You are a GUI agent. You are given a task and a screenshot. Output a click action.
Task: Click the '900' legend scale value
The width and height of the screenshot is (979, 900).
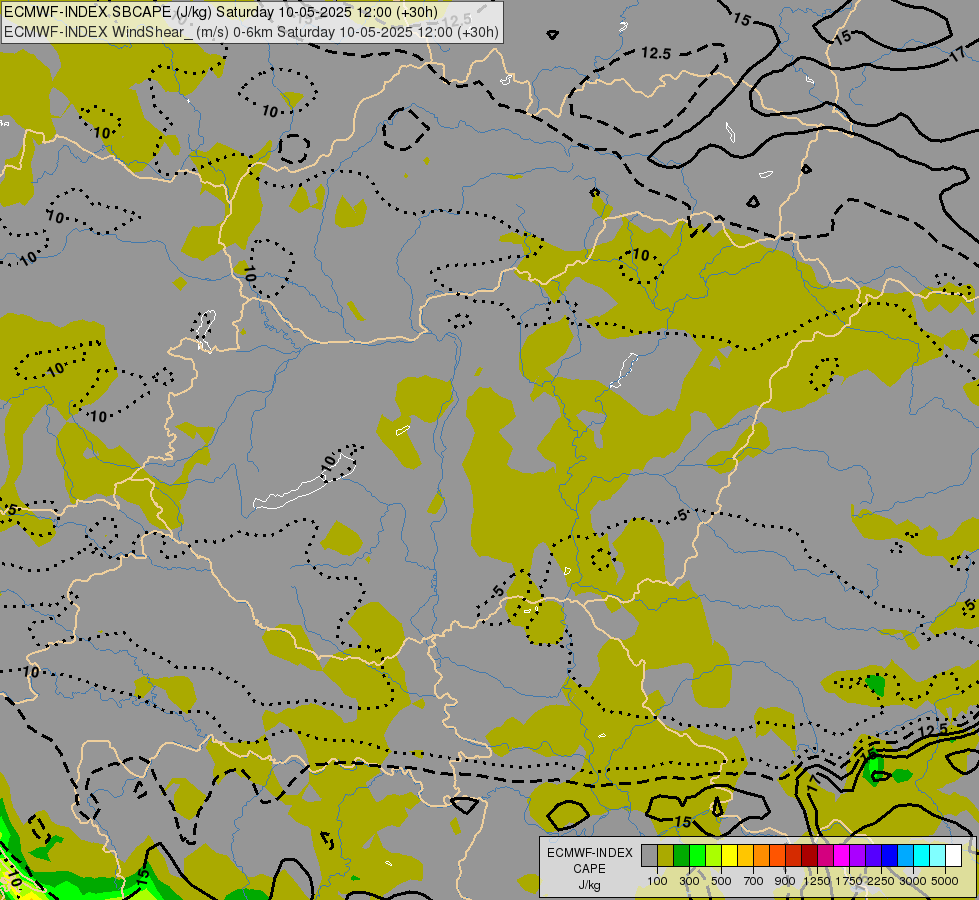coord(785,881)
